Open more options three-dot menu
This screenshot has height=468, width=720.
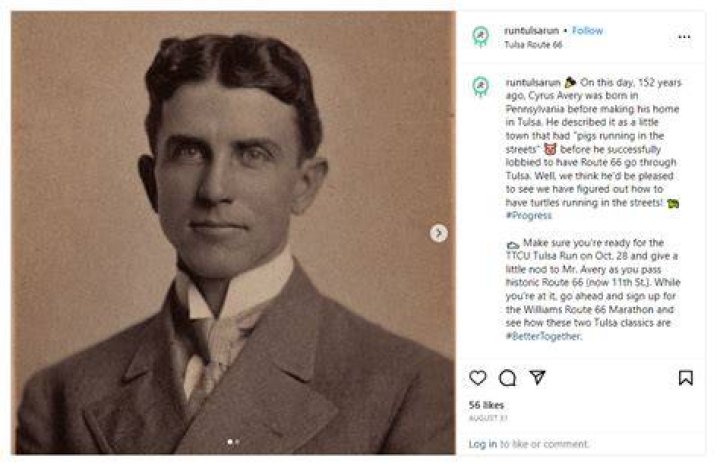click(684, 37)
